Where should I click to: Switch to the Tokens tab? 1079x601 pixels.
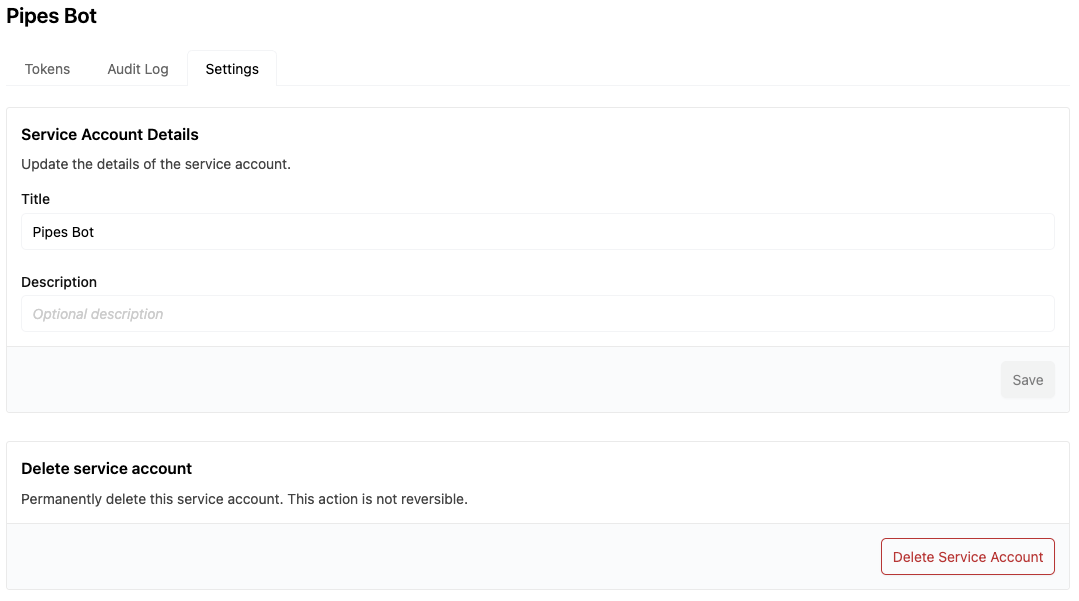tap(48, 69)
